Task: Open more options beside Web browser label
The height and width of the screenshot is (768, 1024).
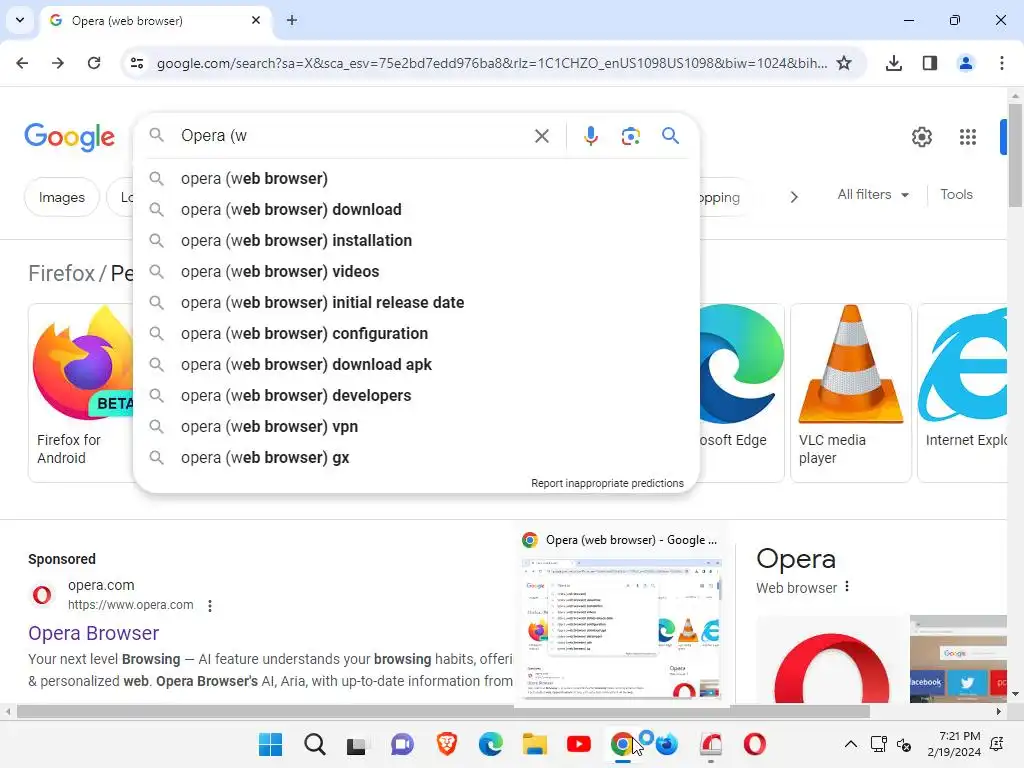Action: click(x=847, y=586)
